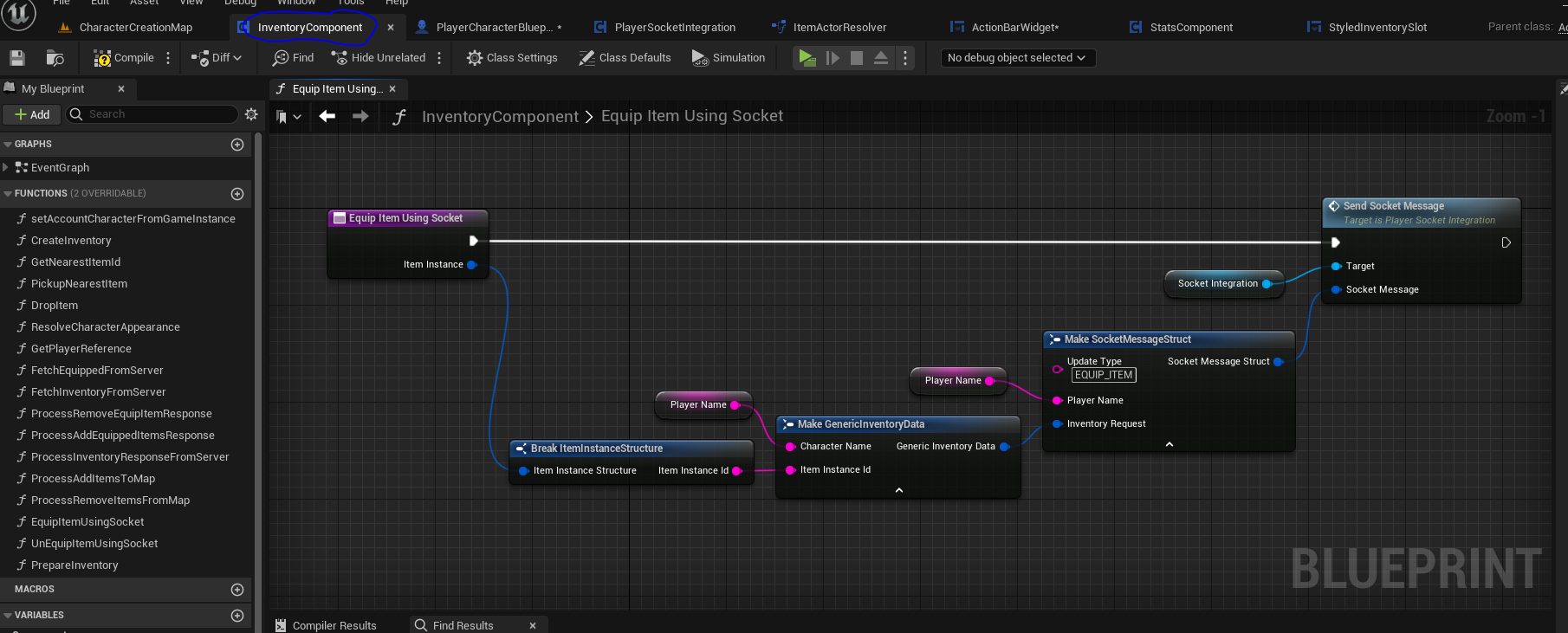Click the Equip Item Using Socket node title
Viewport: 1568px width, 633px height.
405,218
